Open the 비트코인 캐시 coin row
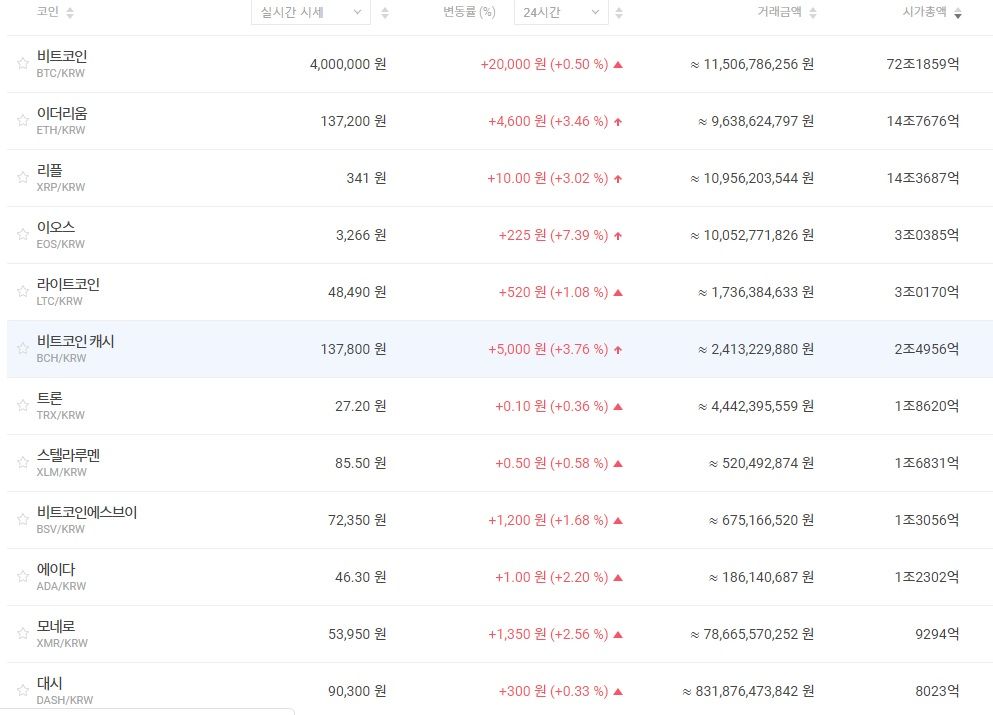Screen dimensions: 993x715 pos(76,342)
